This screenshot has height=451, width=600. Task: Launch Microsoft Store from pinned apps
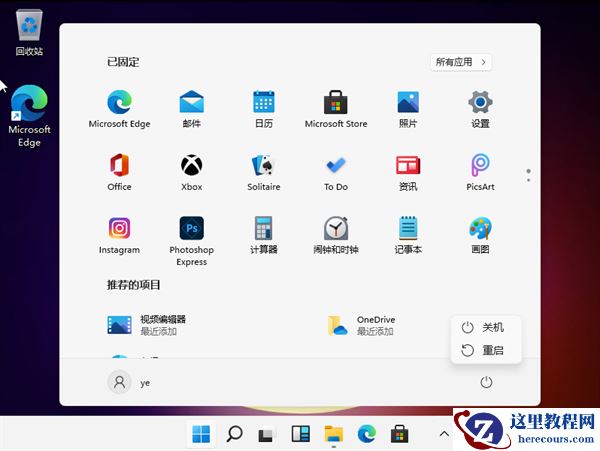pos(336,109)
